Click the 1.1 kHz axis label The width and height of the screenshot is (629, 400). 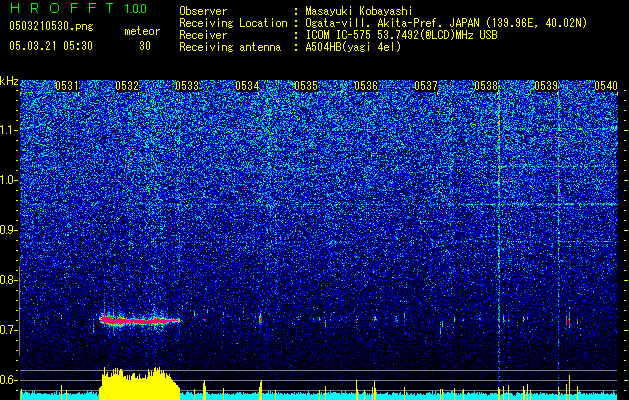(x=8, y=130)
